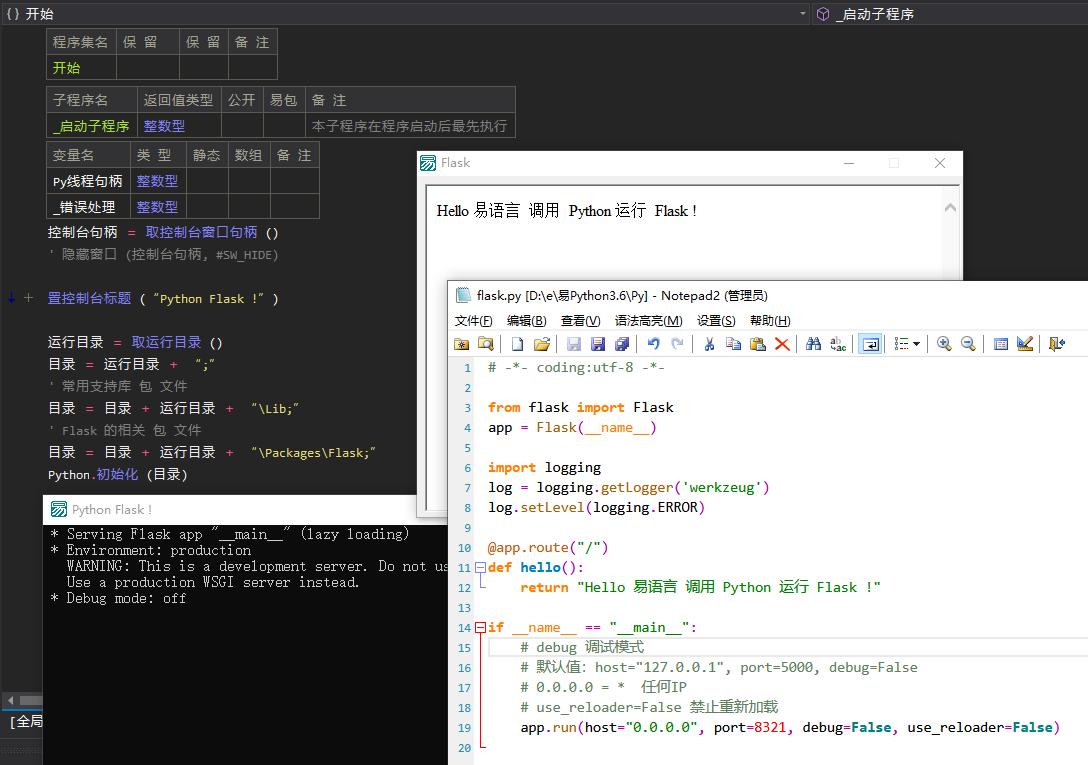Toggle word wrap in Notepad2 toolbar
This screenshot has width=1088, height=765.
(870, 344)
